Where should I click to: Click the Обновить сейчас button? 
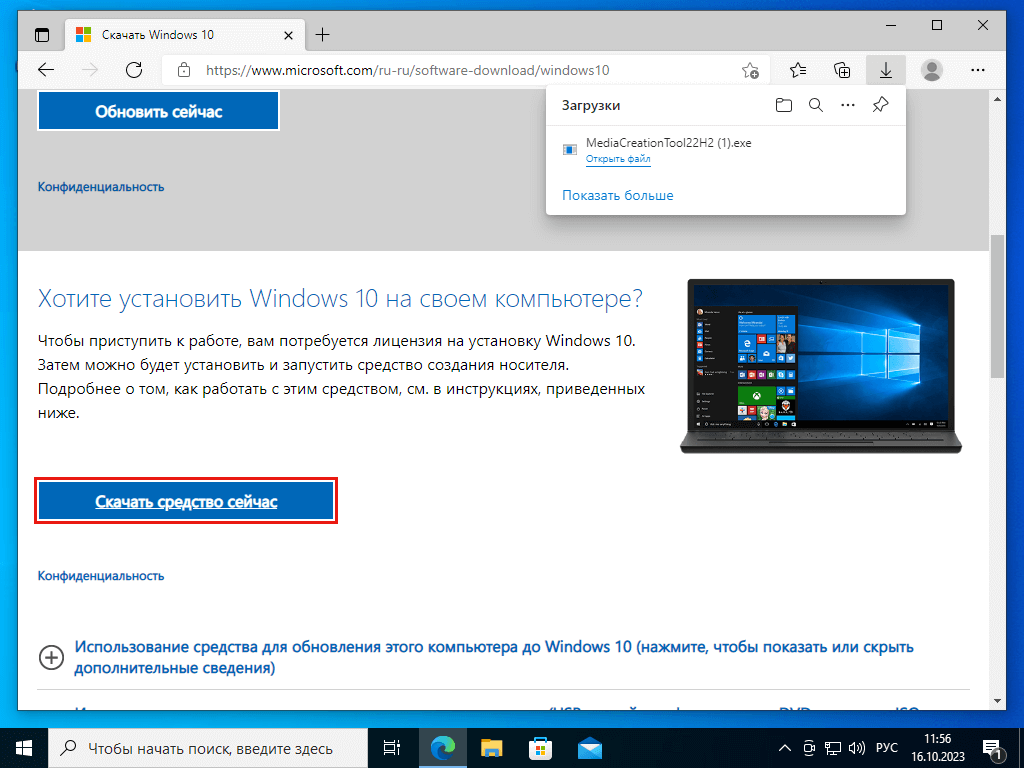(158, 111)
